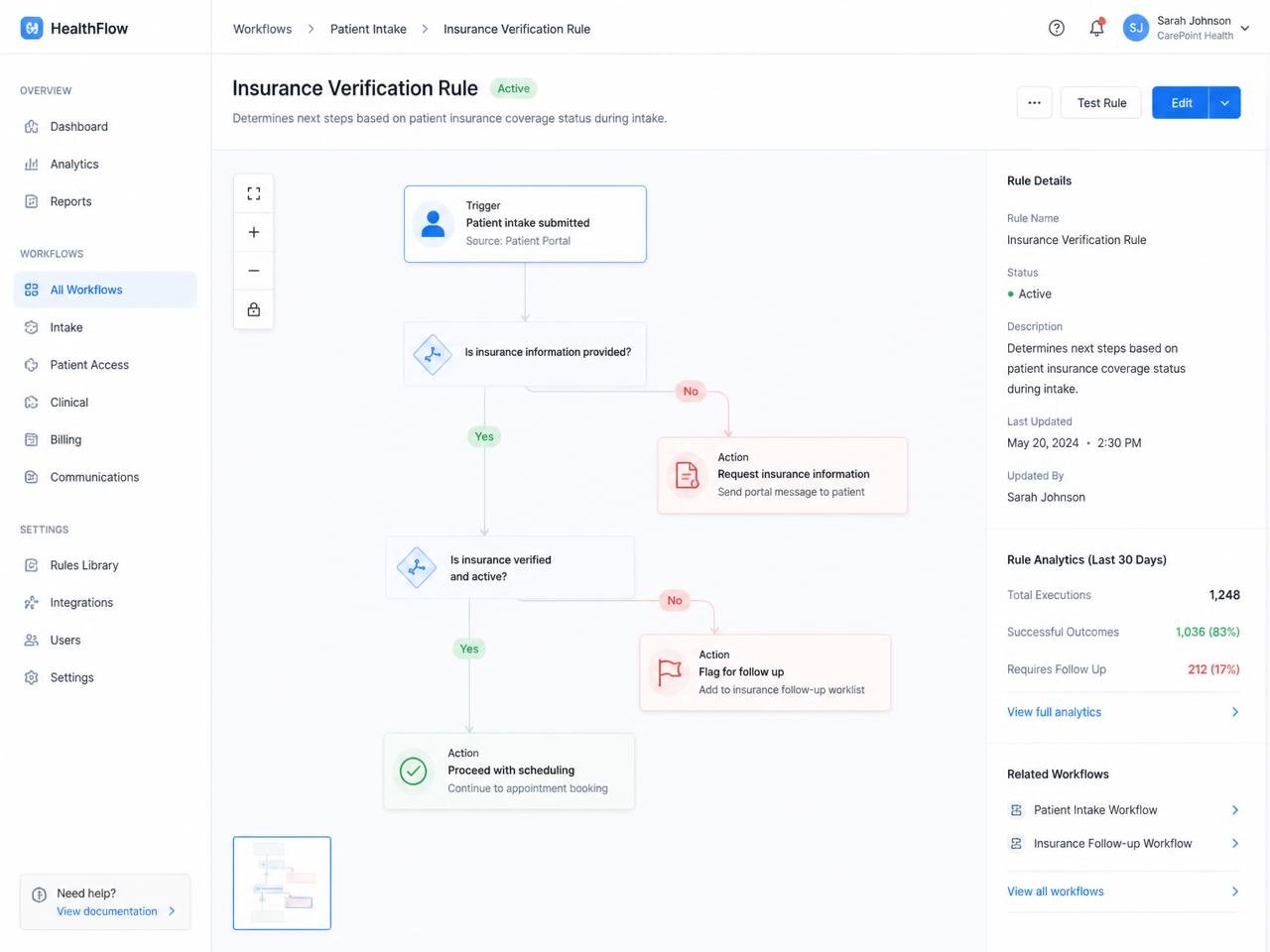Open notifications bell icon
Screen dimensions: 1270x952
click(x=1096, y=28)
